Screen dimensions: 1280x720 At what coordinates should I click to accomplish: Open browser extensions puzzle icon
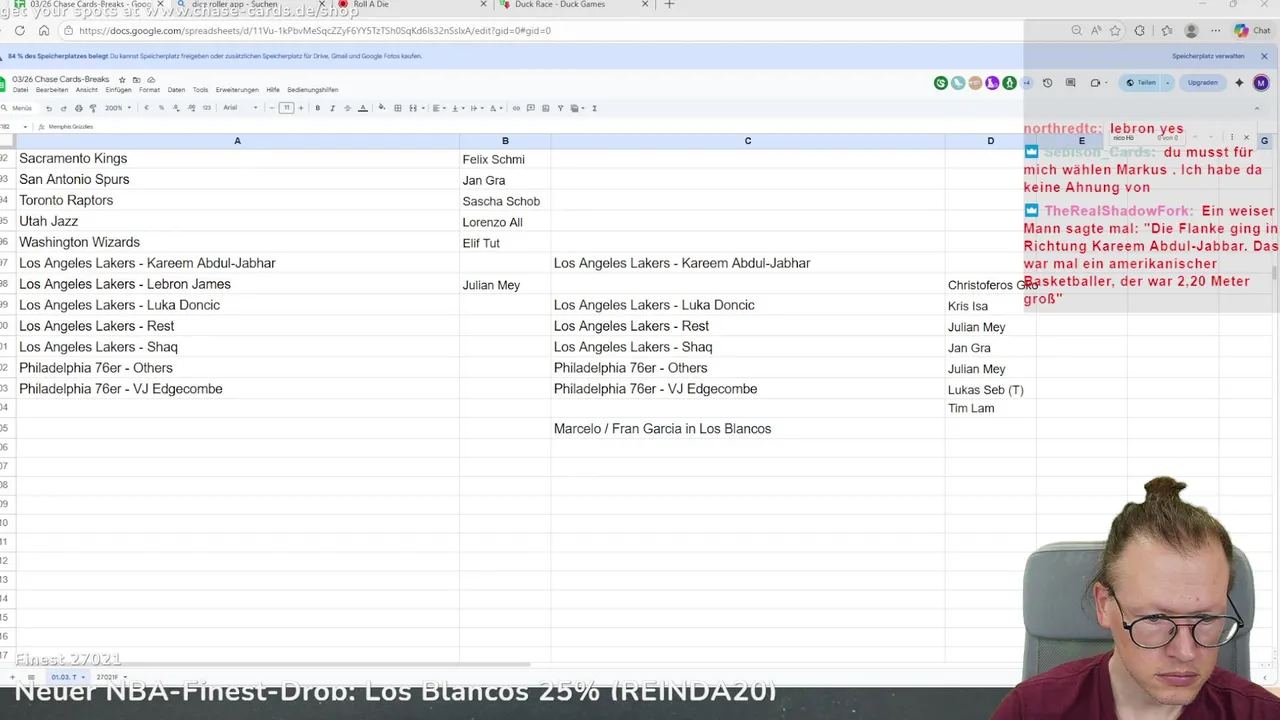click(x=1139, y=30)
